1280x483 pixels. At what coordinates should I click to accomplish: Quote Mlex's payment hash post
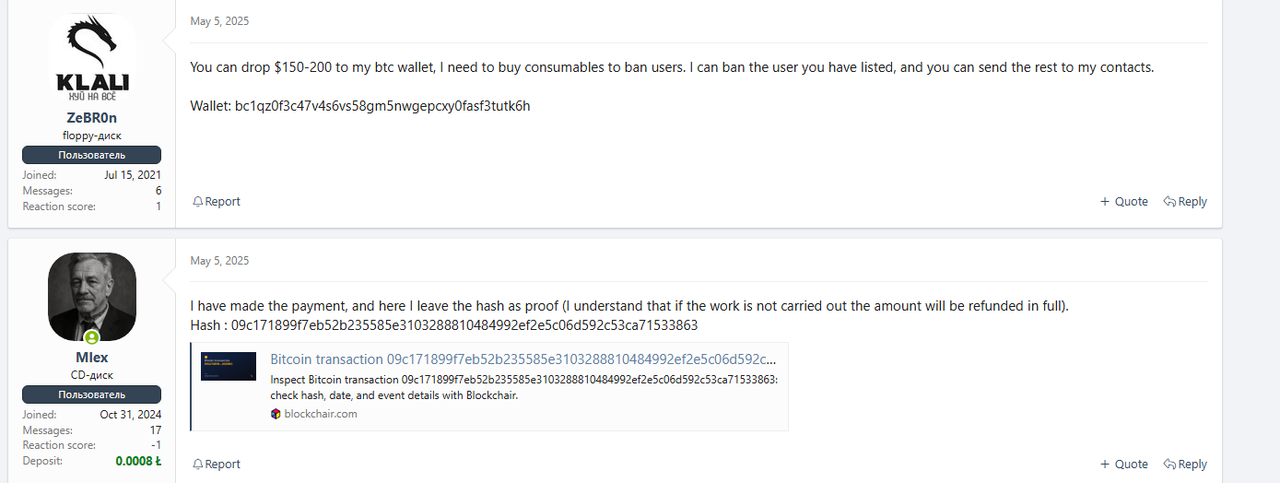point(1124,464)
